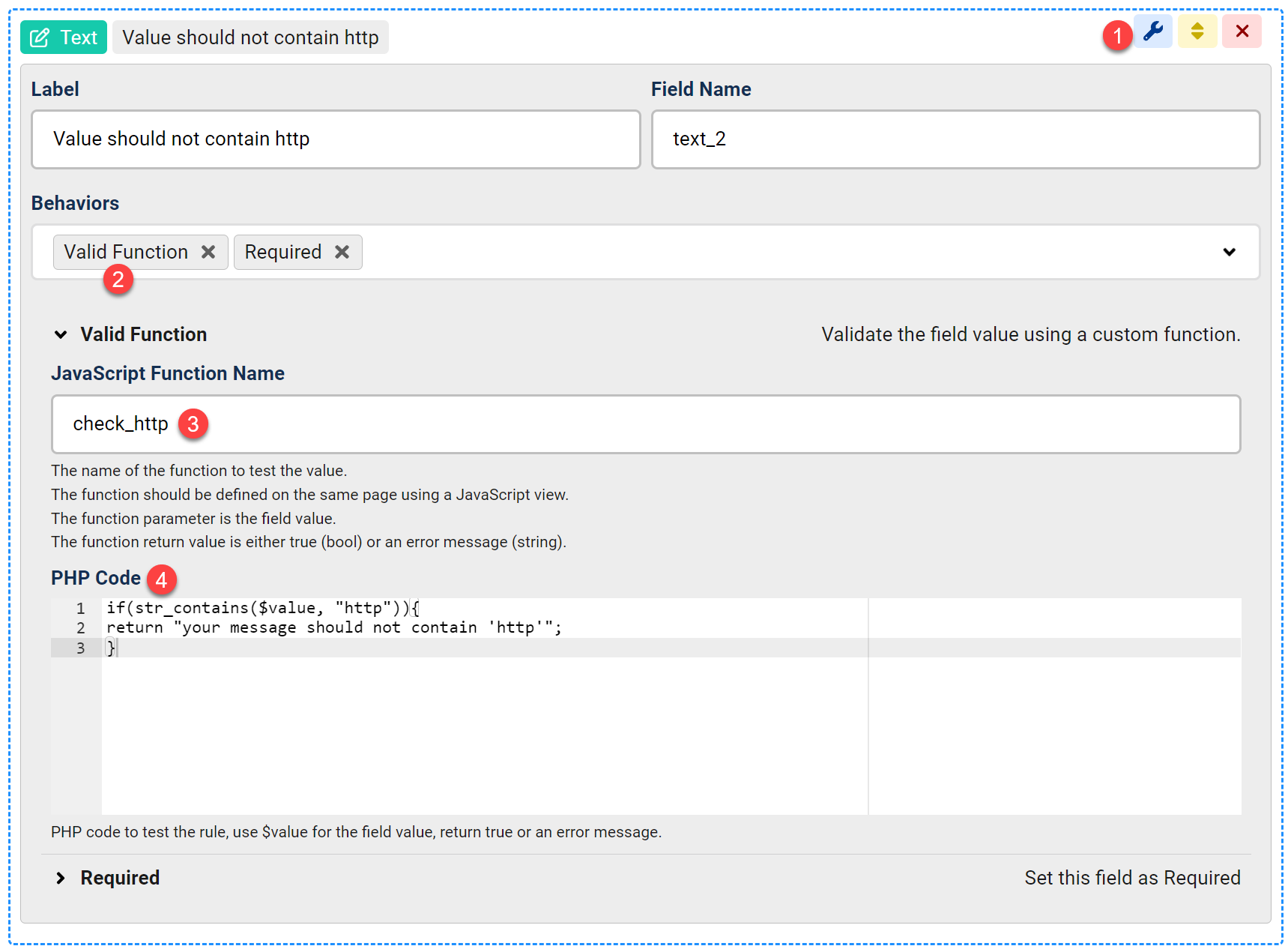Image resolution: width=1288 pixels, height=949 pixels.
Task: Click the 'Label' heading above the input
Action: point(55,89)
